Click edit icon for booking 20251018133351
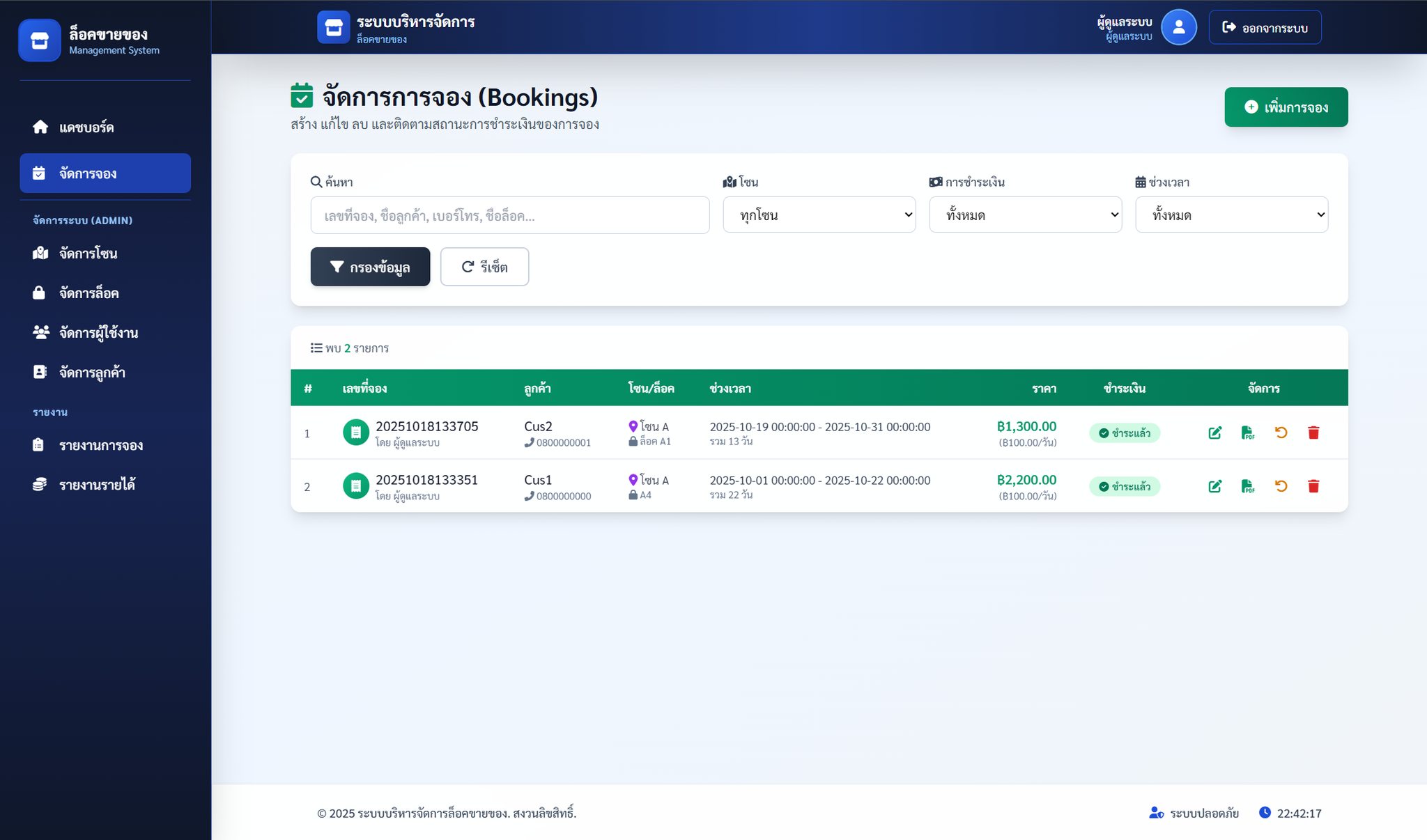Screen dimensions: 1427x840 pyautogui.click(x=1214, y=486)
